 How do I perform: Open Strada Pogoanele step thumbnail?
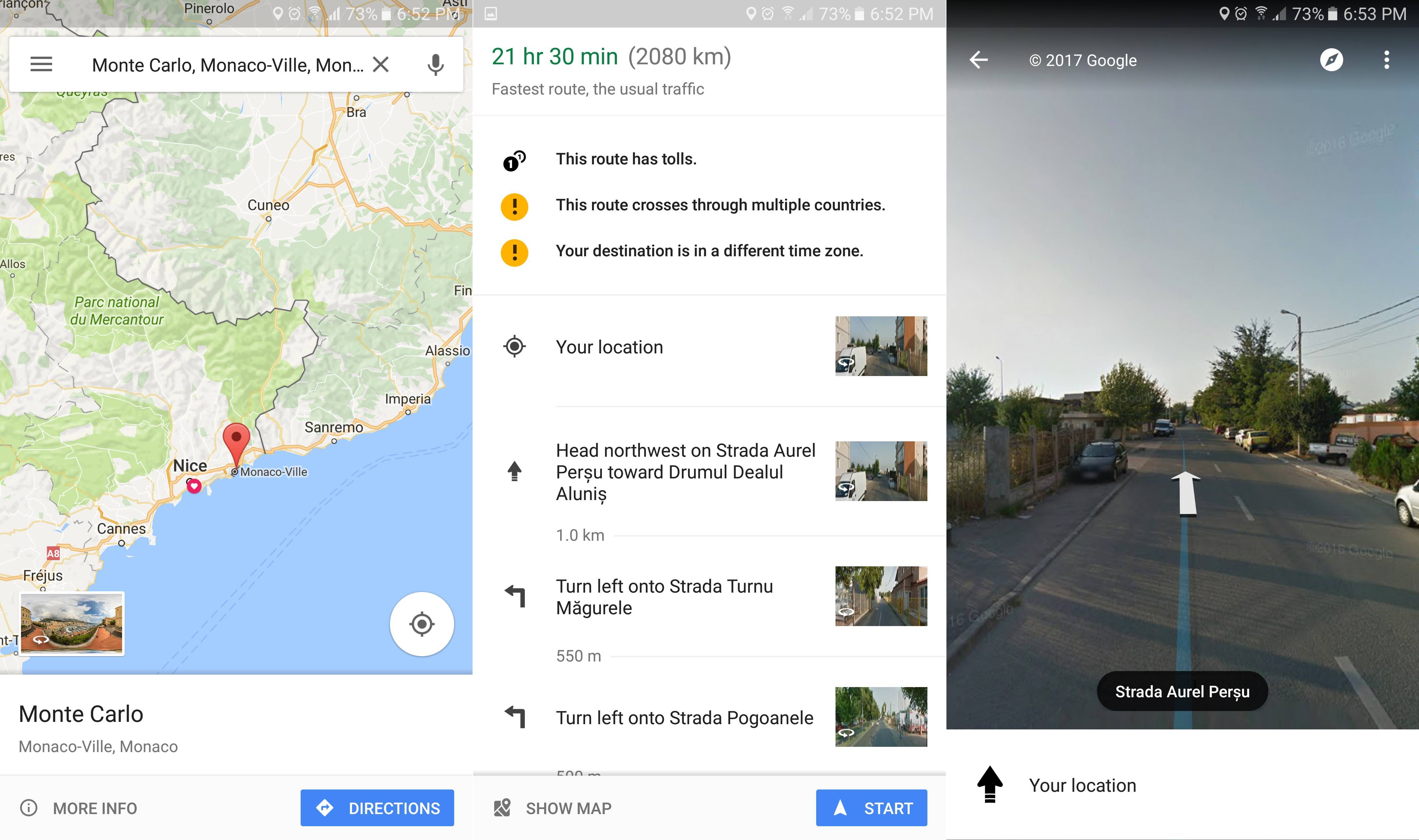click(x=881, y=717)
